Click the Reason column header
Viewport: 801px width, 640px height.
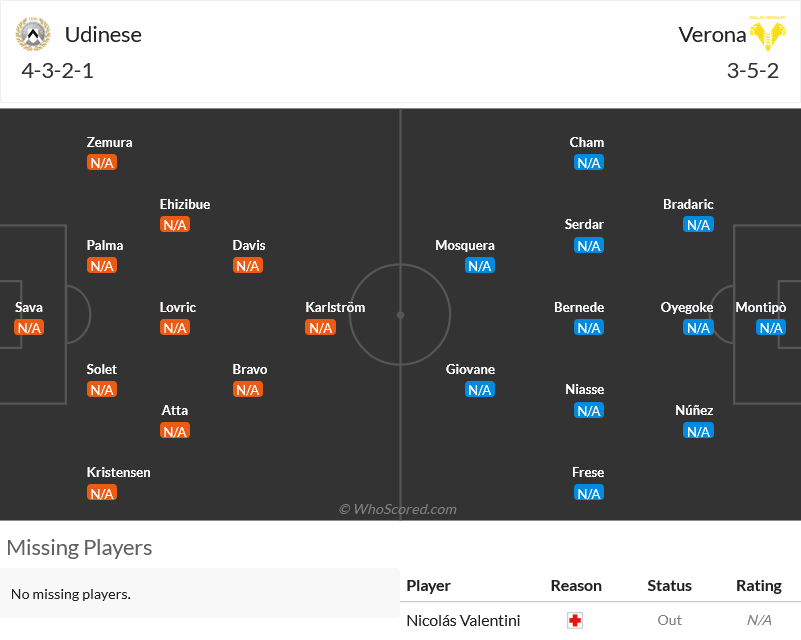[576, 585]
